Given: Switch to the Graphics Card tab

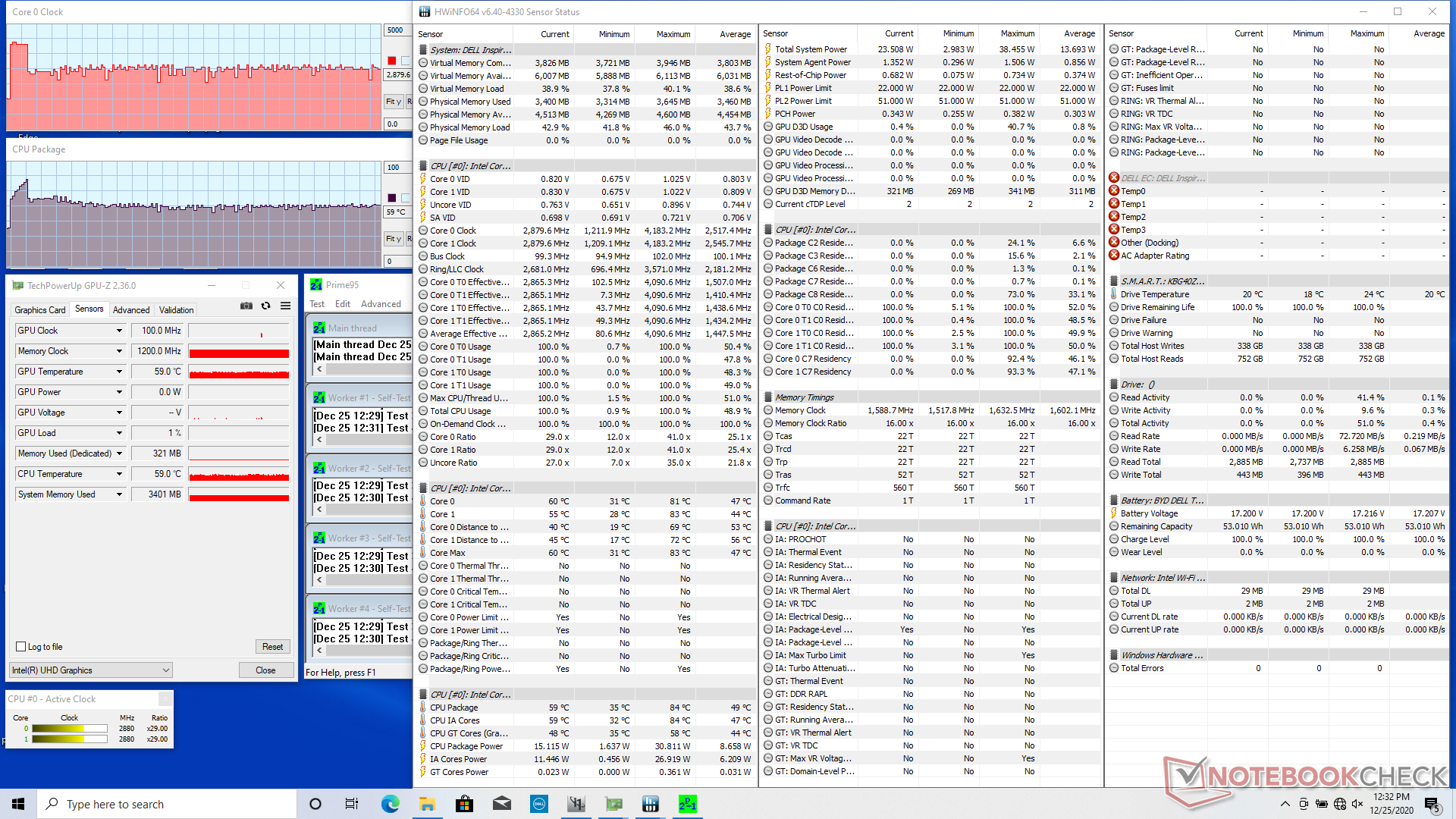Looking at the screenshot, I should pos(40,309).
